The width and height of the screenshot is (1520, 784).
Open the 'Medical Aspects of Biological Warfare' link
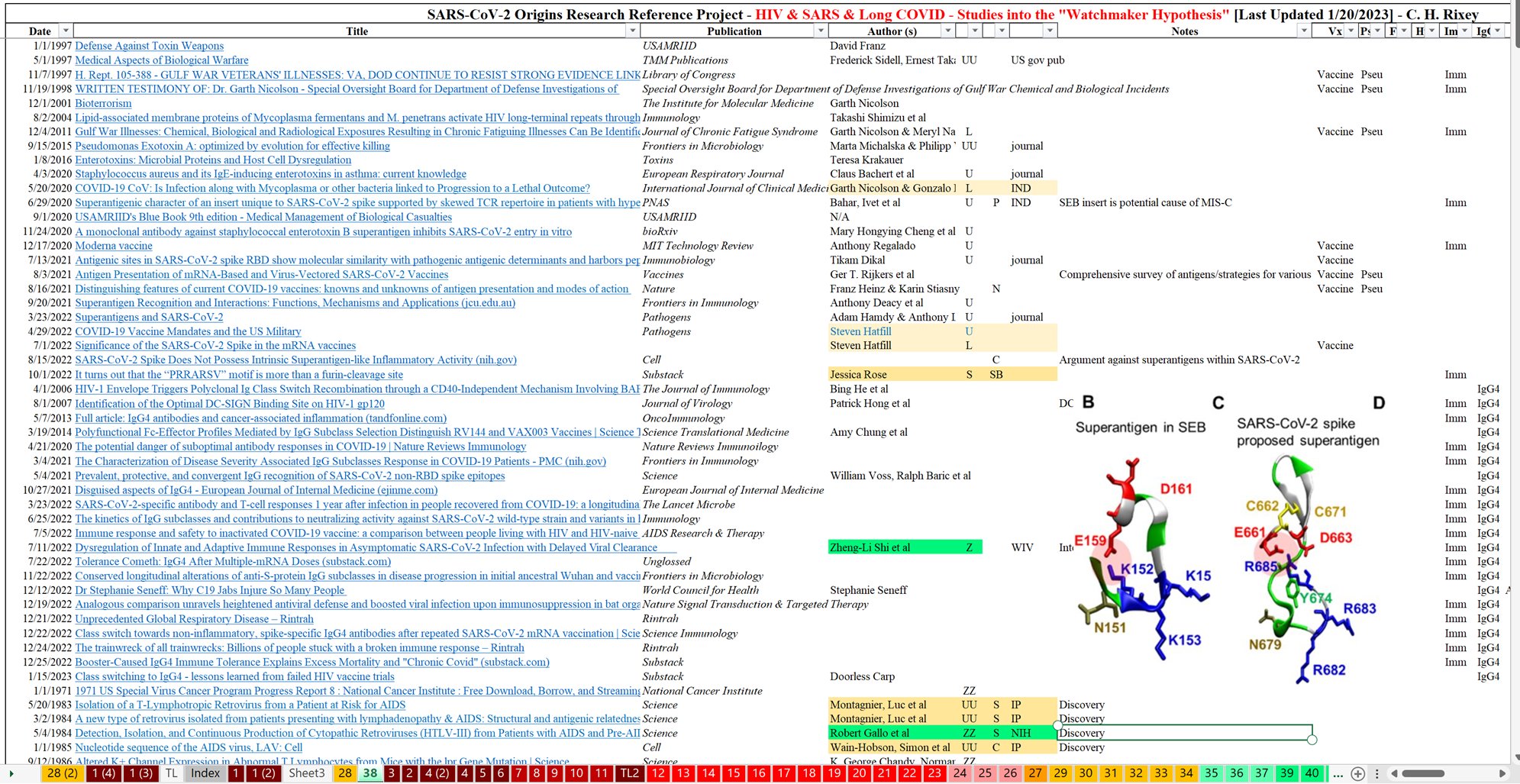tap(161, 60)
